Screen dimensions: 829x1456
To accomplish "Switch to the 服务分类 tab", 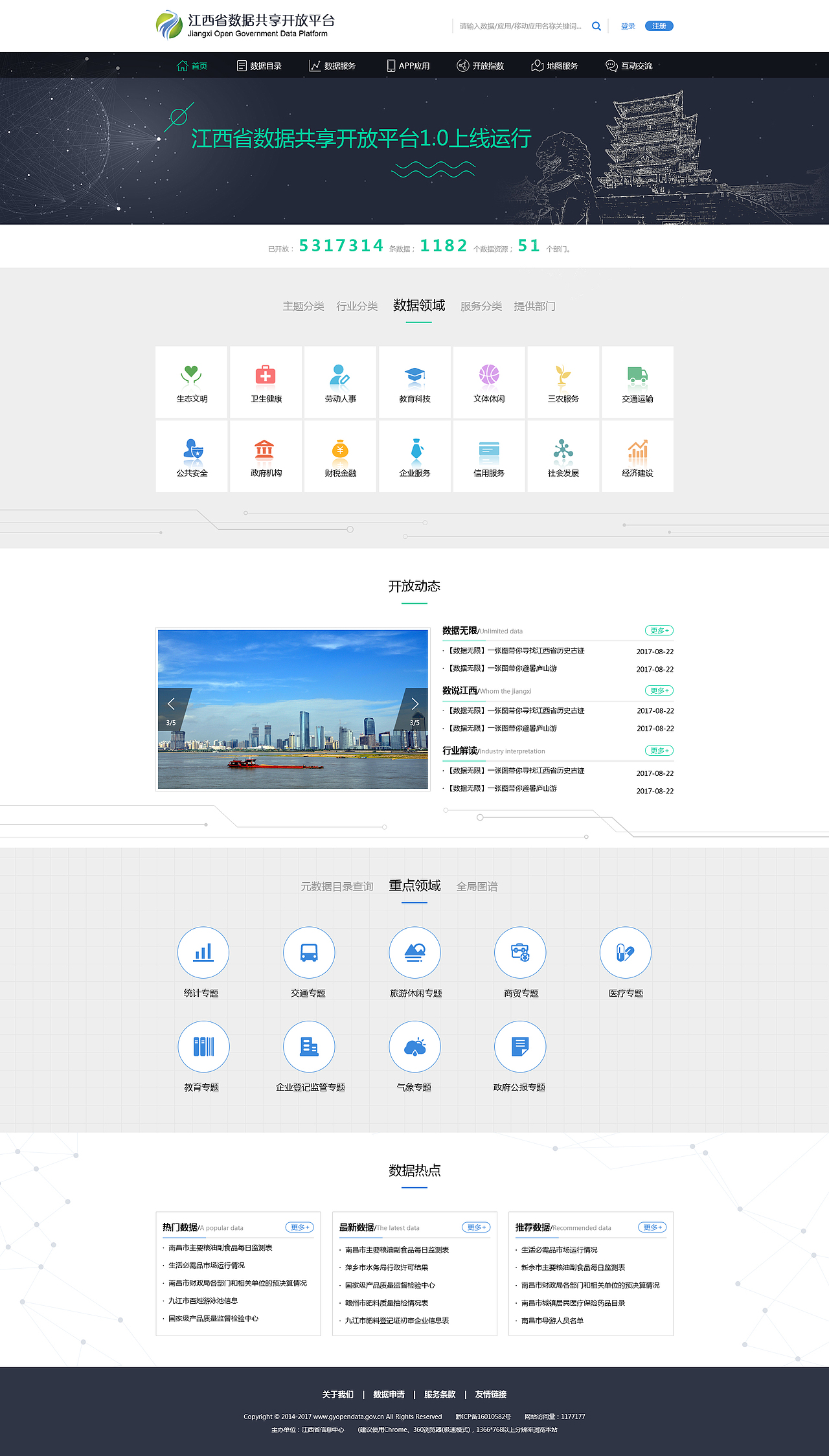I will pyautogui.click(x=481, y=306).
